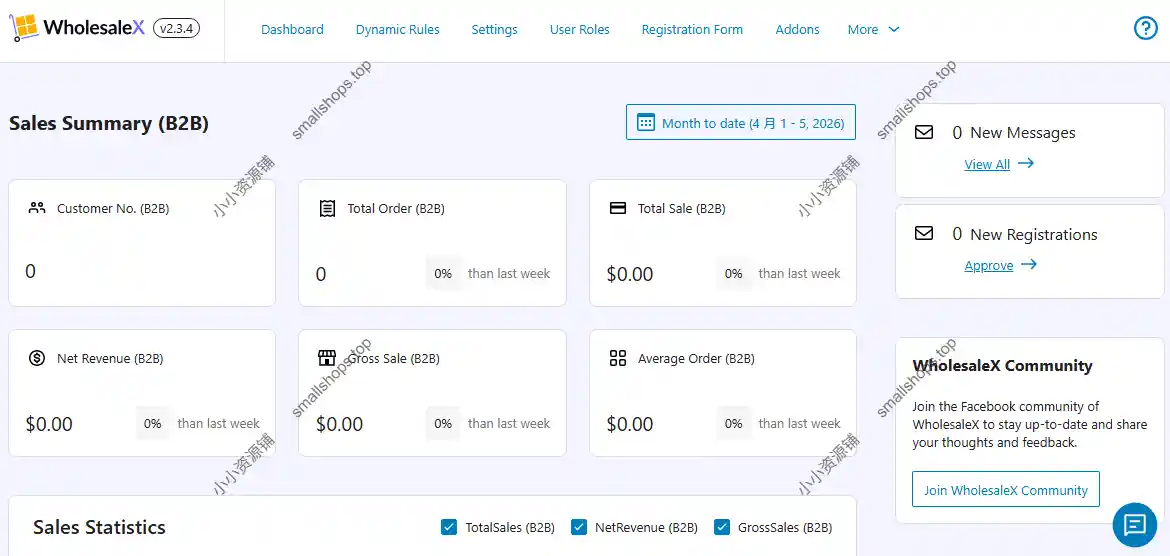Click the Sales Summary (B2B) heading
The height and width of the screenshot is (556, 1170).
coord(109,123)
